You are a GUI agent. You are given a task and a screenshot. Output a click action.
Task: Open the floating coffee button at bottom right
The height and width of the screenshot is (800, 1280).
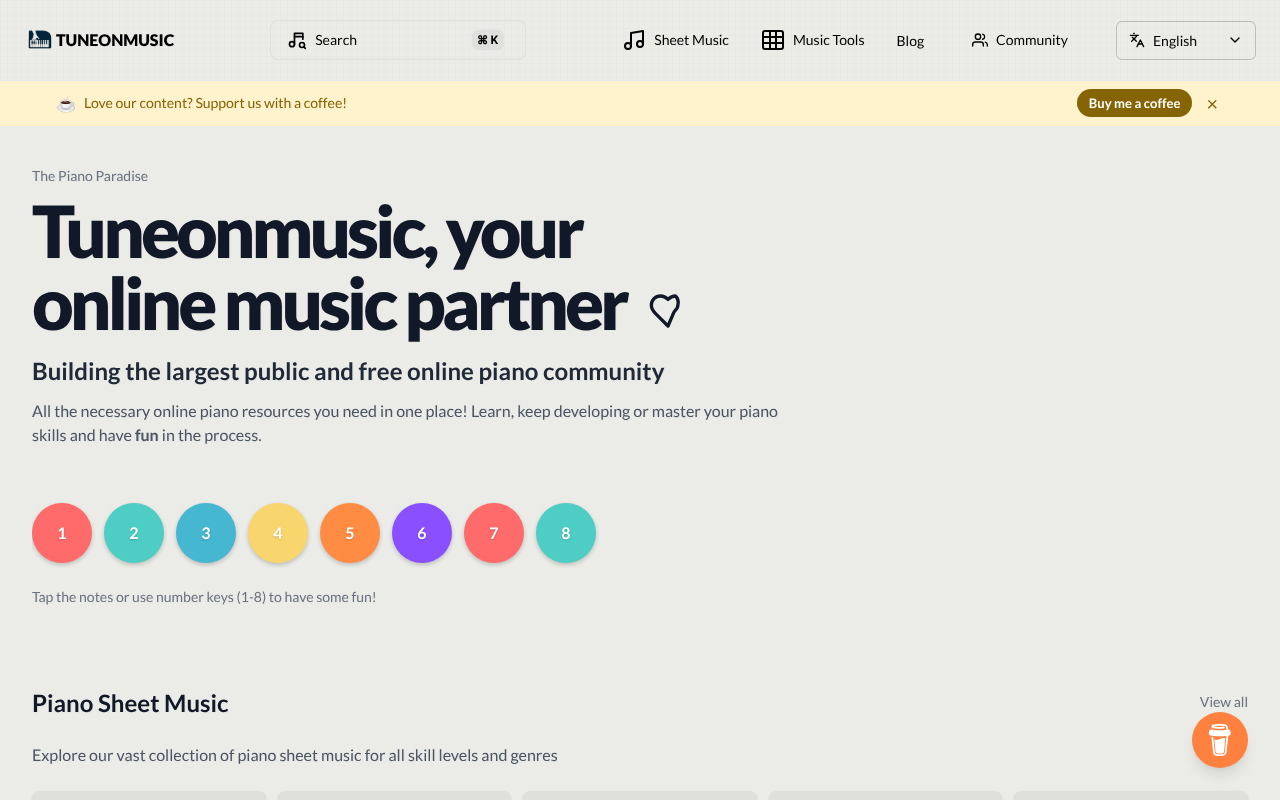click(1219, 740)
